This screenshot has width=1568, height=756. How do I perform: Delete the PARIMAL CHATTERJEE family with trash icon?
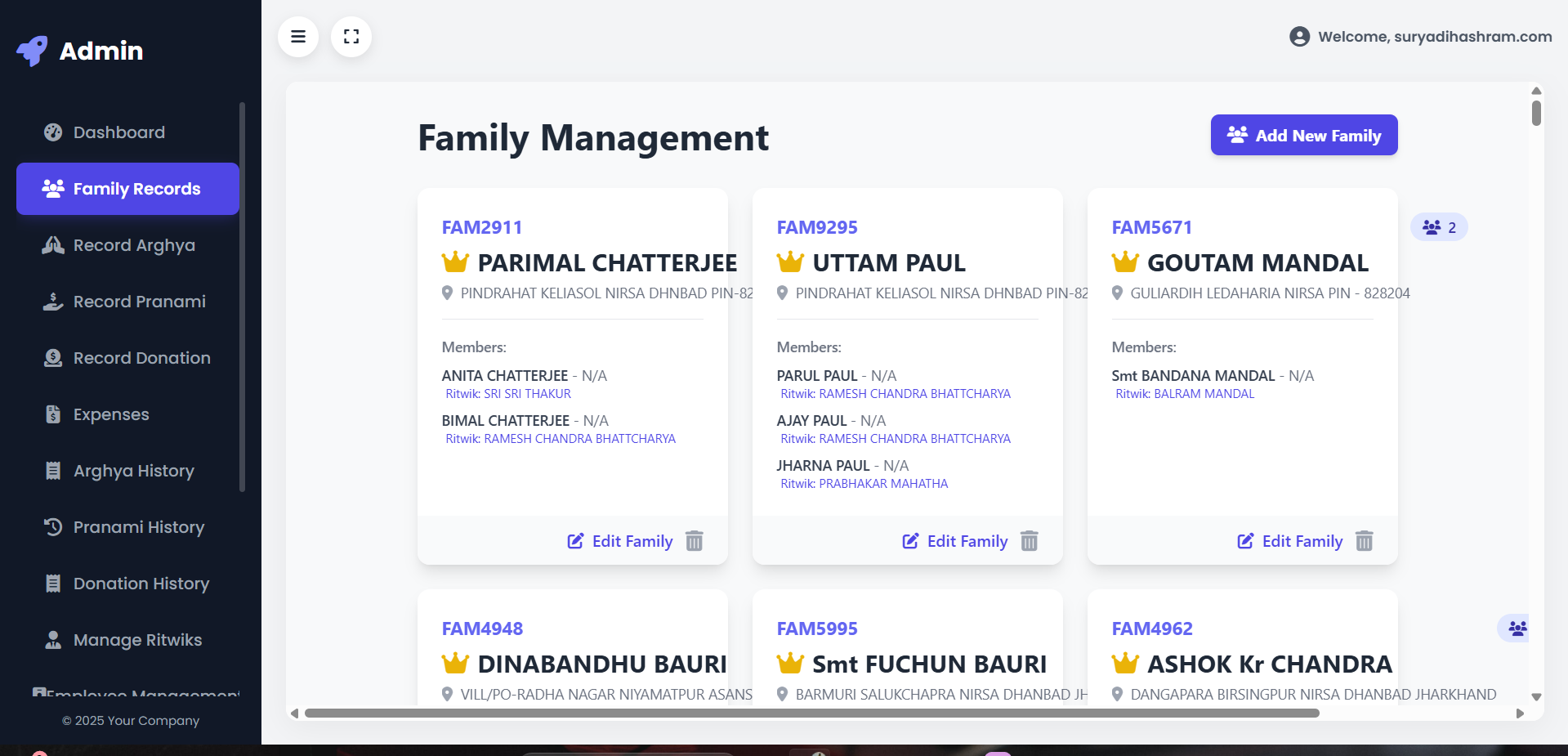(x=694, y=541)
